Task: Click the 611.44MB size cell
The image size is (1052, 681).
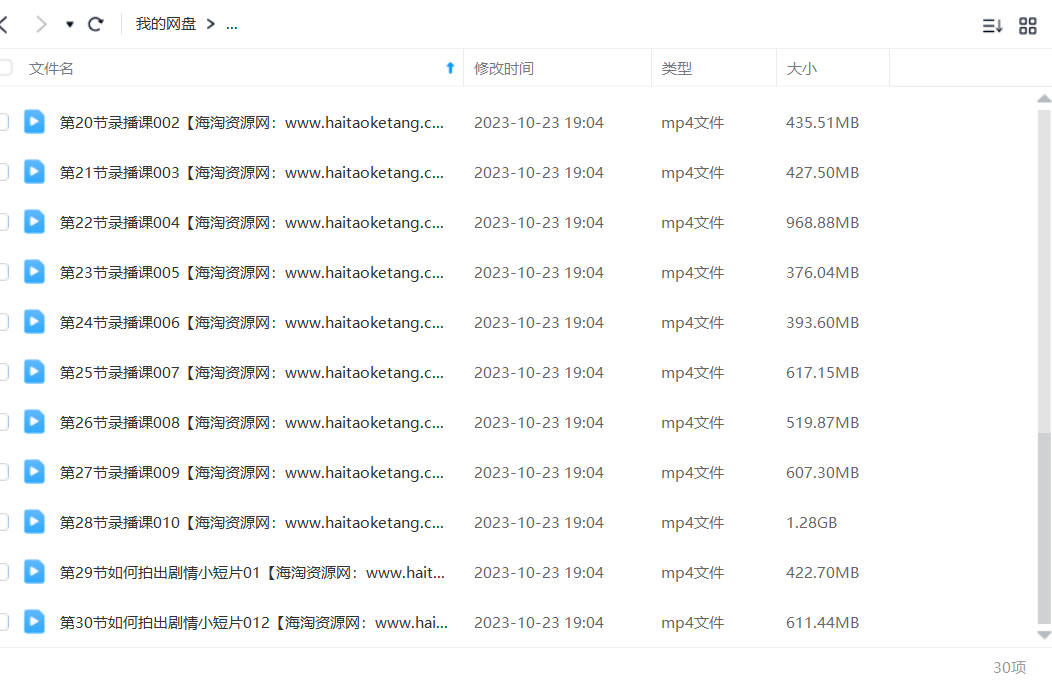Action: [x=823, y=623]
